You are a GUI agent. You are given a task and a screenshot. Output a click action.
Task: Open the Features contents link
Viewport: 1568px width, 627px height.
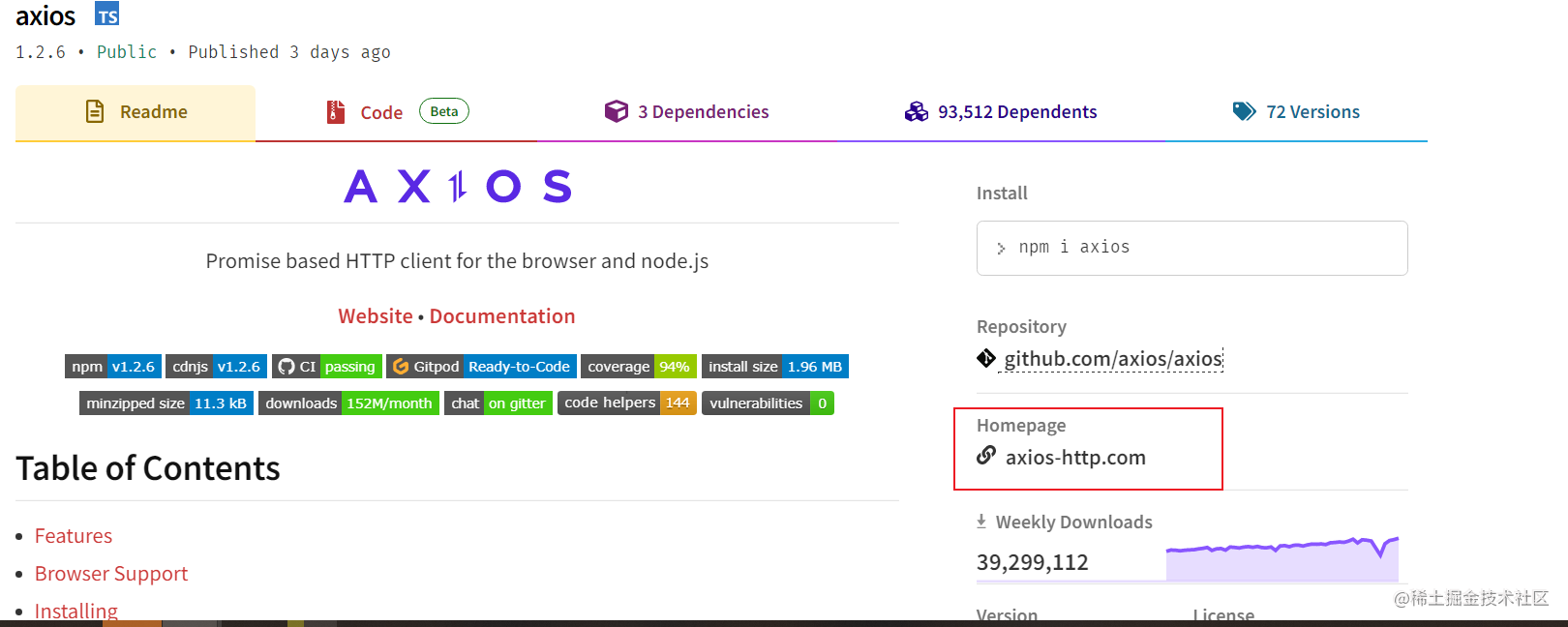click(x=74, y=536)
